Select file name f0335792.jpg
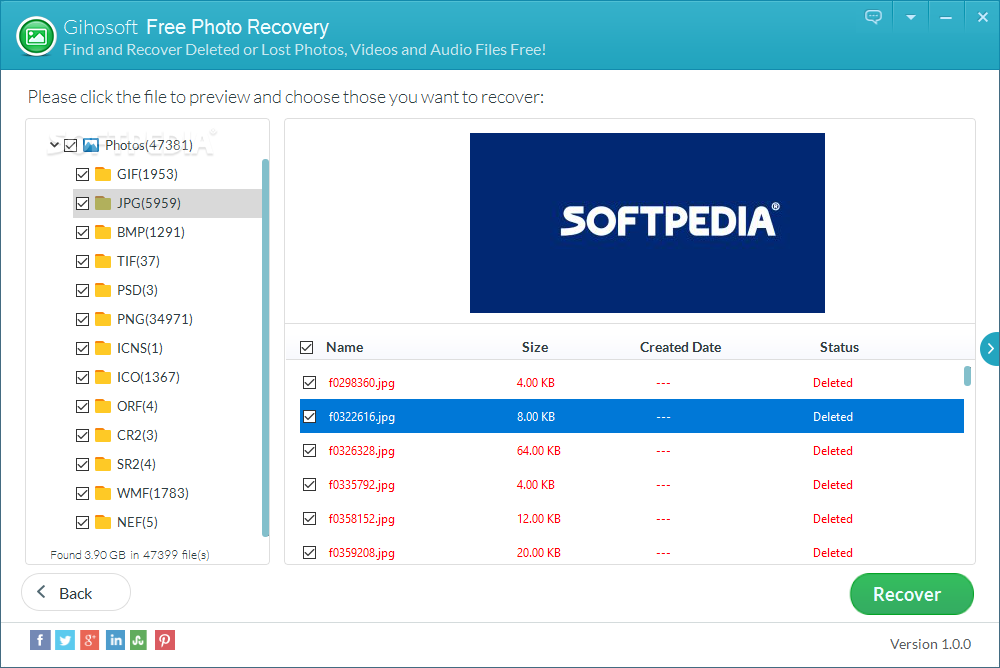Image resolution: width=1000 pixels, height=668 pixels. click(362, 485)
